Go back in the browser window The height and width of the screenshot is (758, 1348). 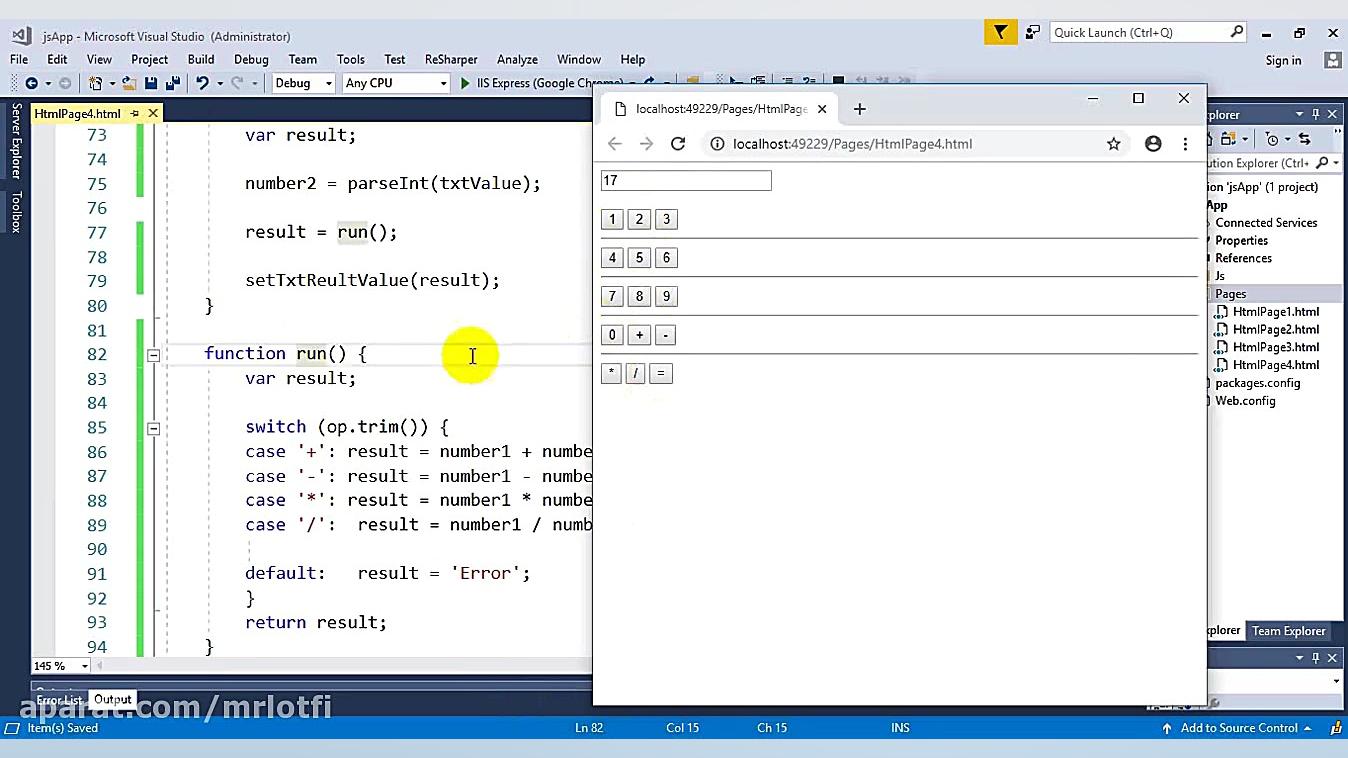615,144
